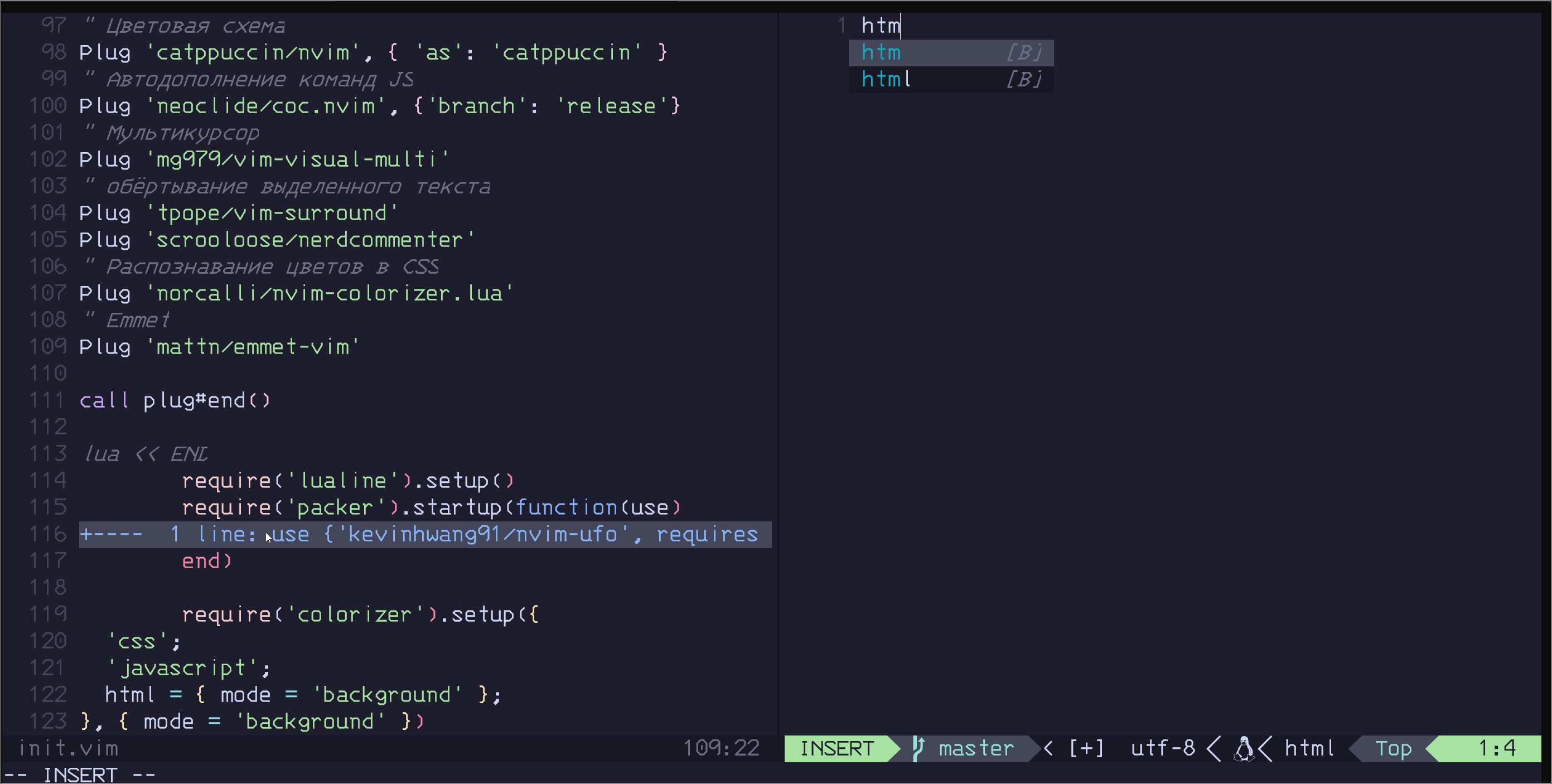Select the 'htm' completion entry

point(881,52)
